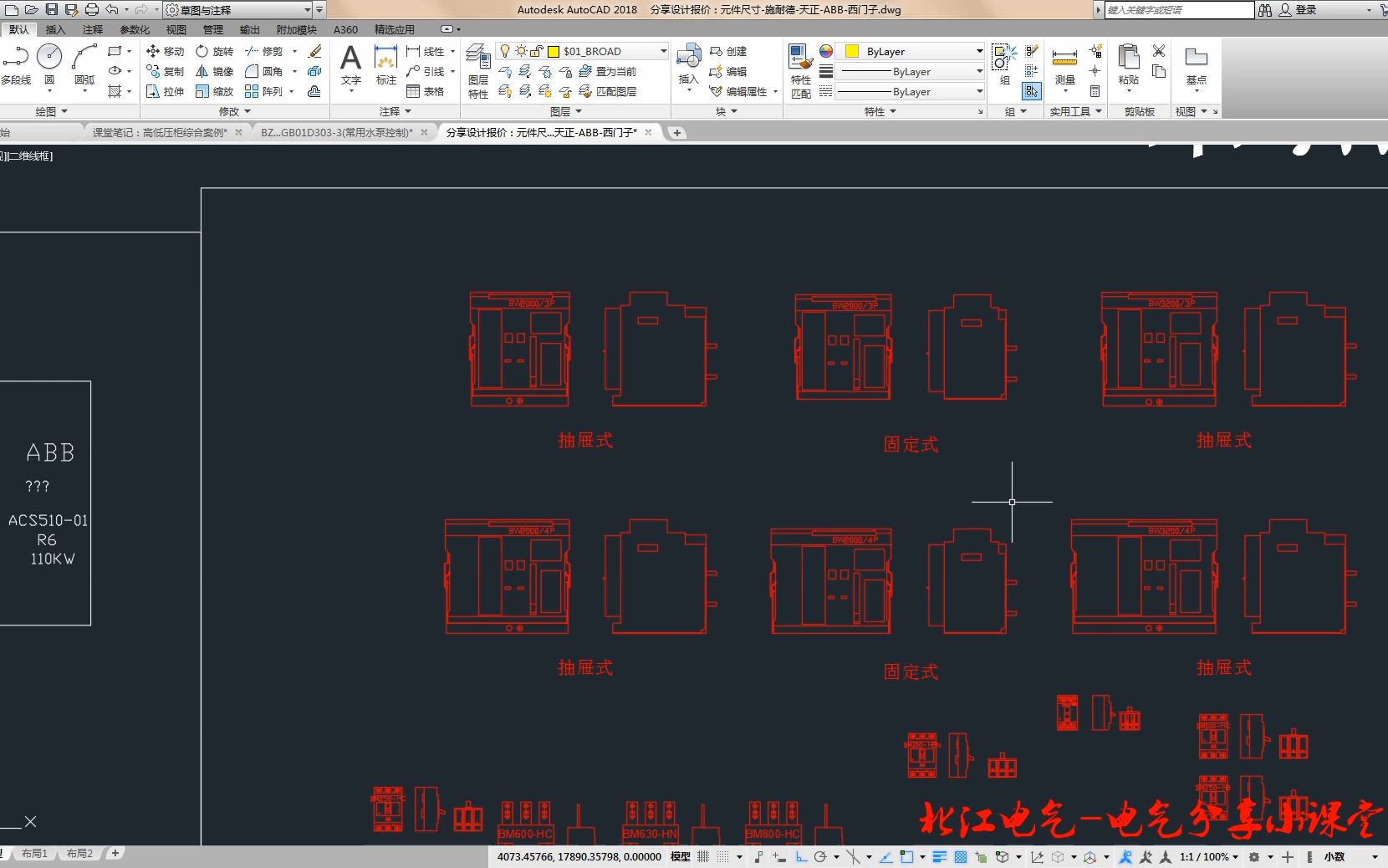Toggle transparency display in status bar
This screenshot has height=868, width=1388.
point(961,856)
